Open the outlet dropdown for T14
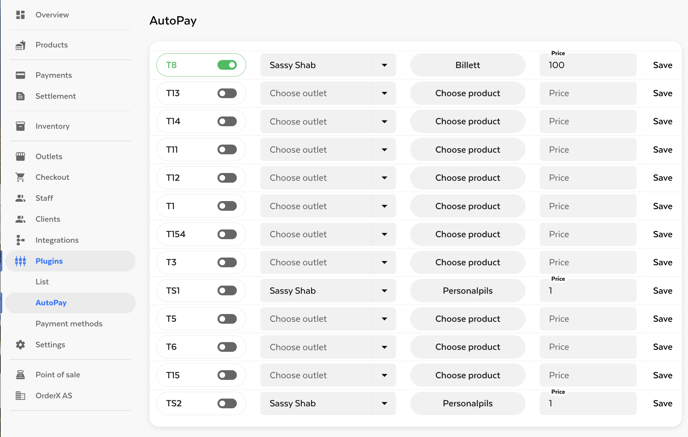 tap(384, 121)
